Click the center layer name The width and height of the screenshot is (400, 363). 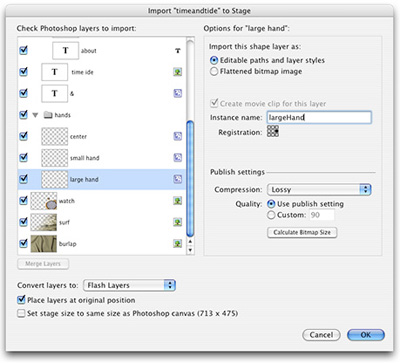[78, 136]
